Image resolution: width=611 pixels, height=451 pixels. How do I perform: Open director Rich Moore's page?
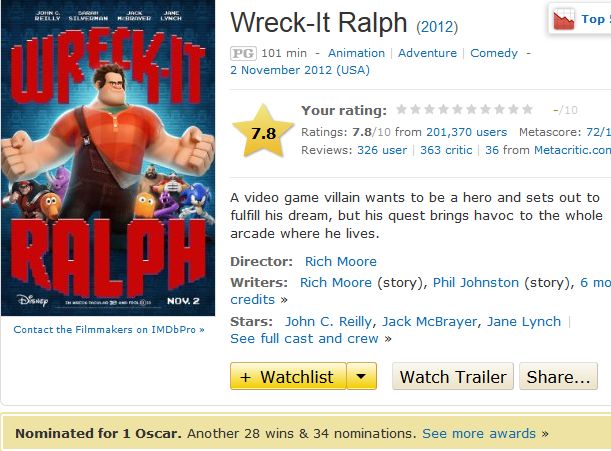pyautogui.click(x=341, y=262)
